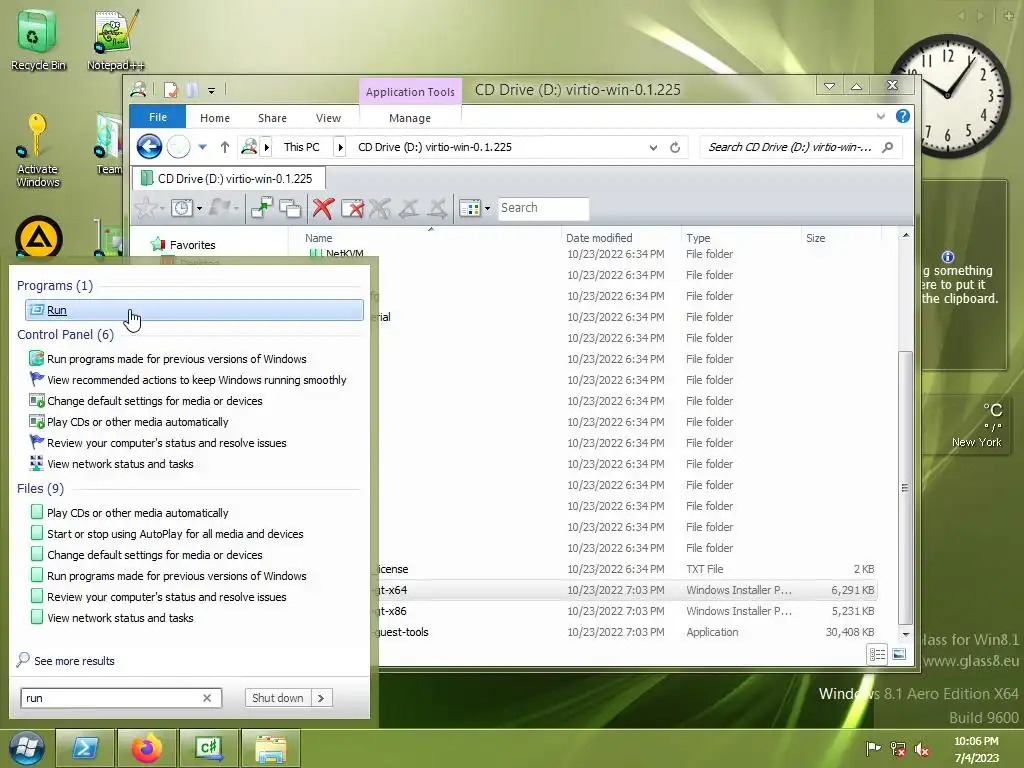Switch to the View ribbon tab
Image resolution: width=1024 pixels, height=768 pixels.
point(328,118)
